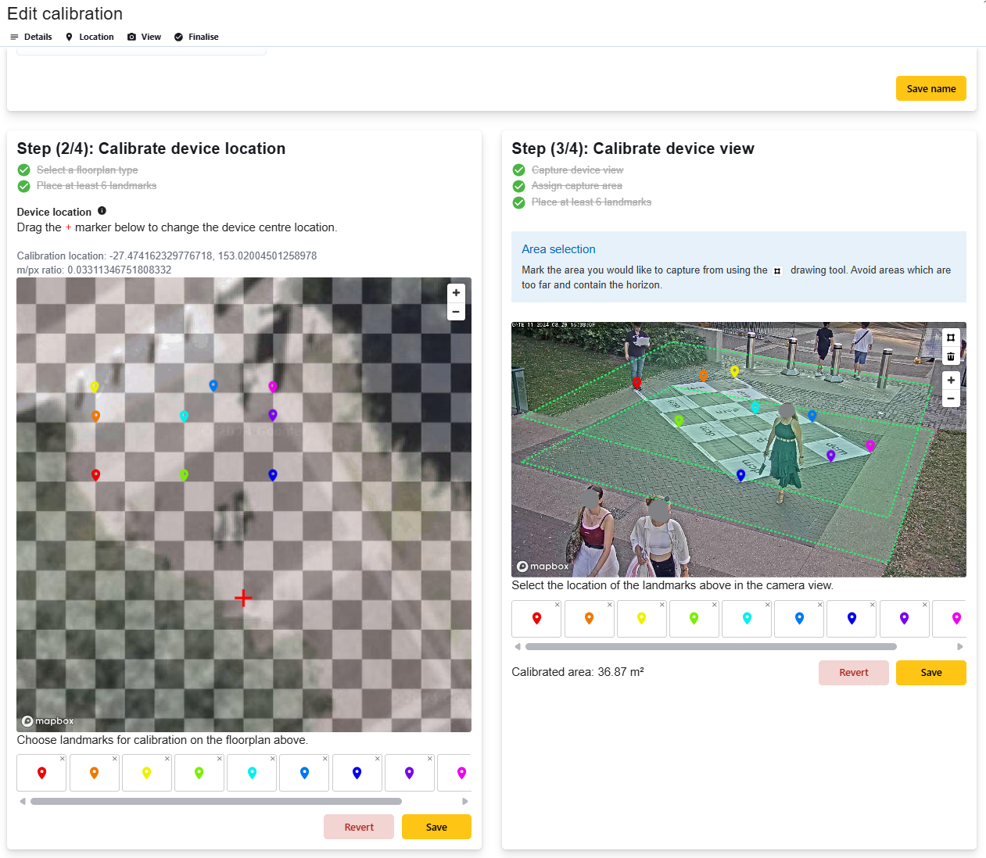Choose purple landmark in floorplan landmark list
Viewport: 986px width, 858px height.
click(409, 773)
